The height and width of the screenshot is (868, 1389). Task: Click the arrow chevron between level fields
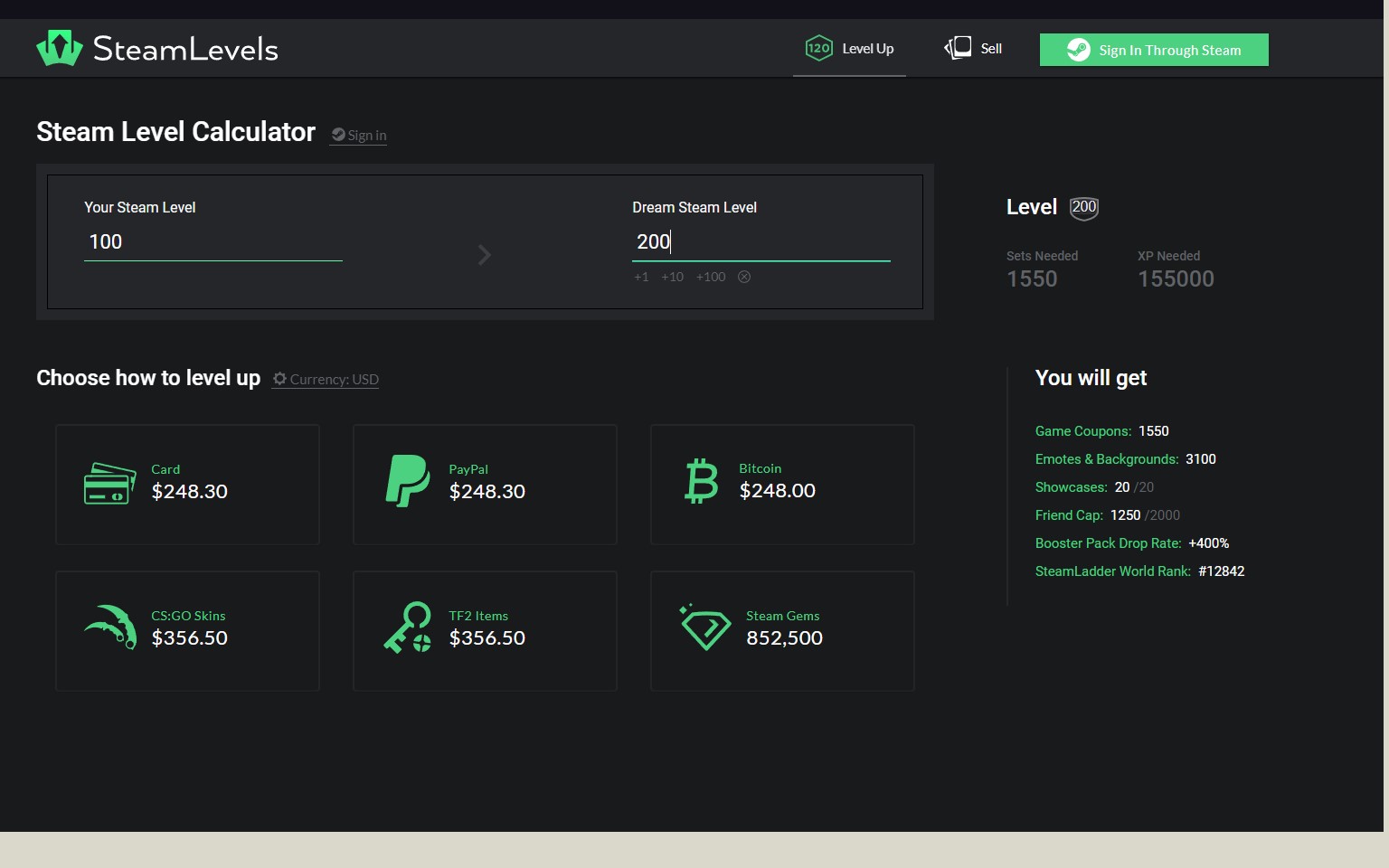pyautogui.click(x=485, y=255)
